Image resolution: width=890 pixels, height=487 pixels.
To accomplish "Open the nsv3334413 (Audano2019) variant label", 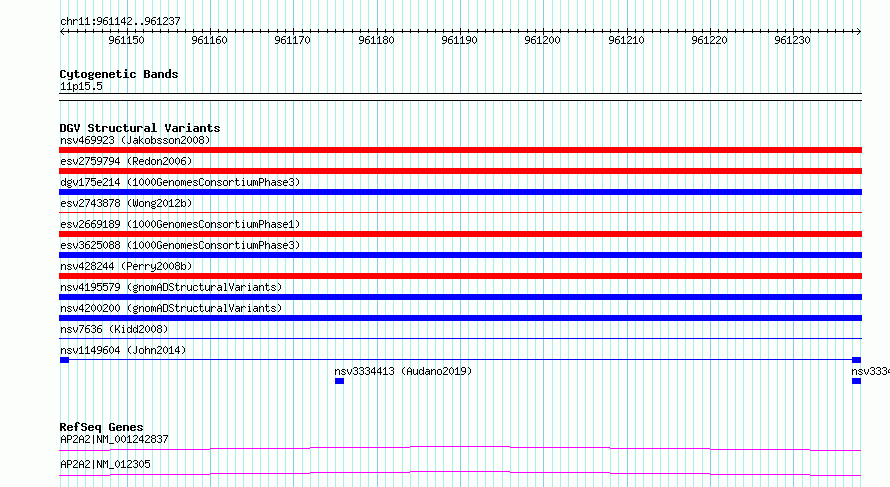I will pyautogui.click(x=403, y=371).
